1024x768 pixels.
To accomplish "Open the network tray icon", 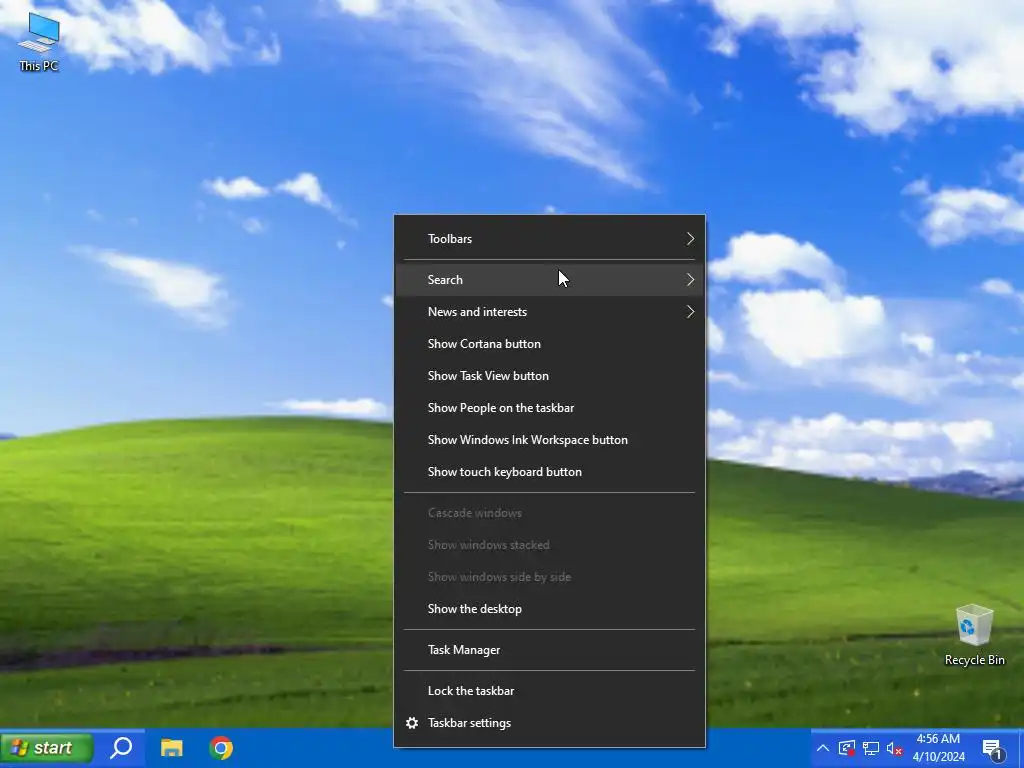I will tap(871, 748).
